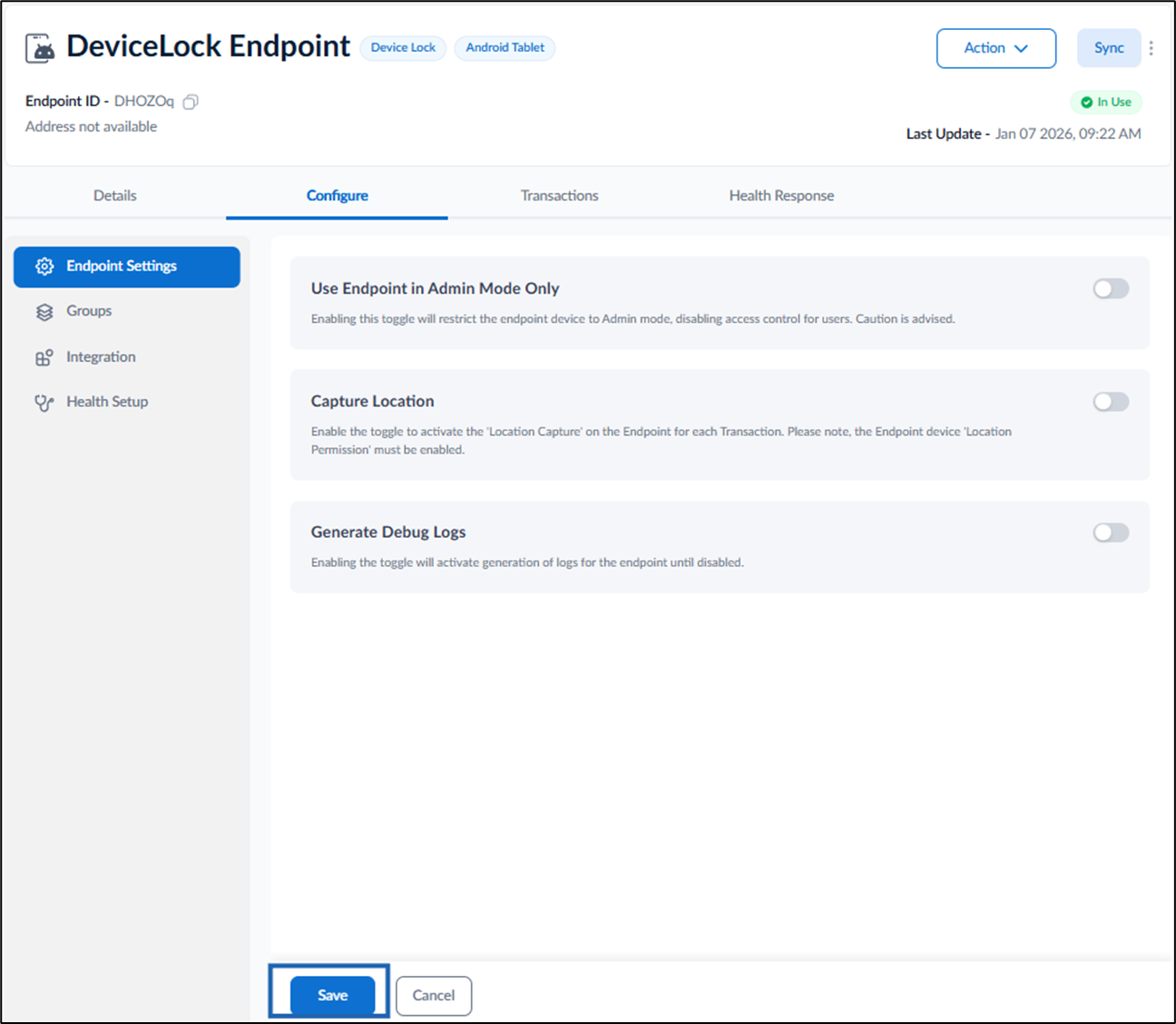Screen dimensions: 1176x1024
Task: Click the DeviceLock Endpoint title
Action: point(208,46)
